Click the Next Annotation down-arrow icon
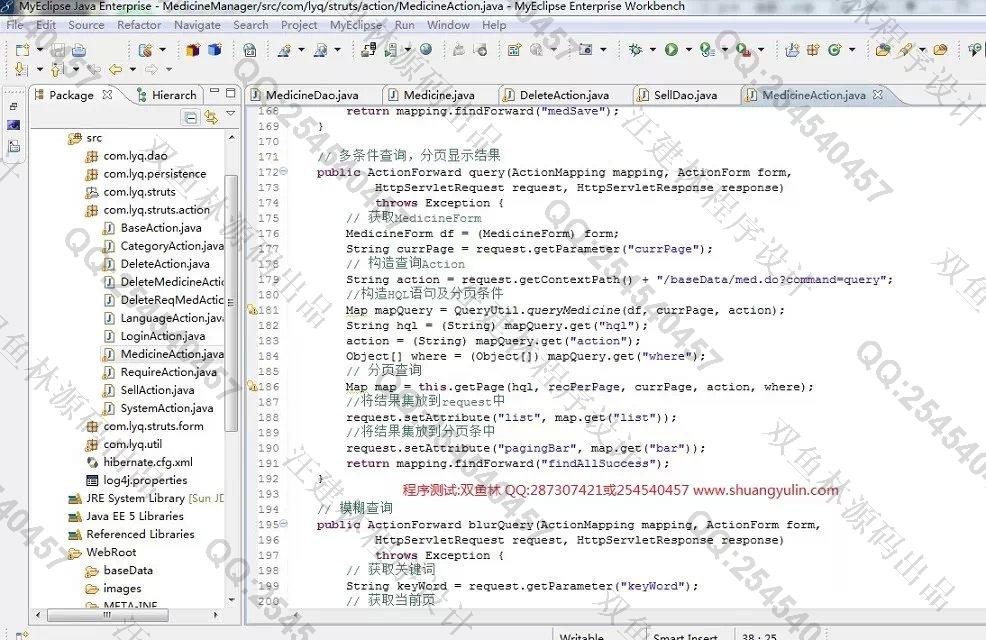The width and height of the screenshot is (986, 640). [x=21, y=69]
